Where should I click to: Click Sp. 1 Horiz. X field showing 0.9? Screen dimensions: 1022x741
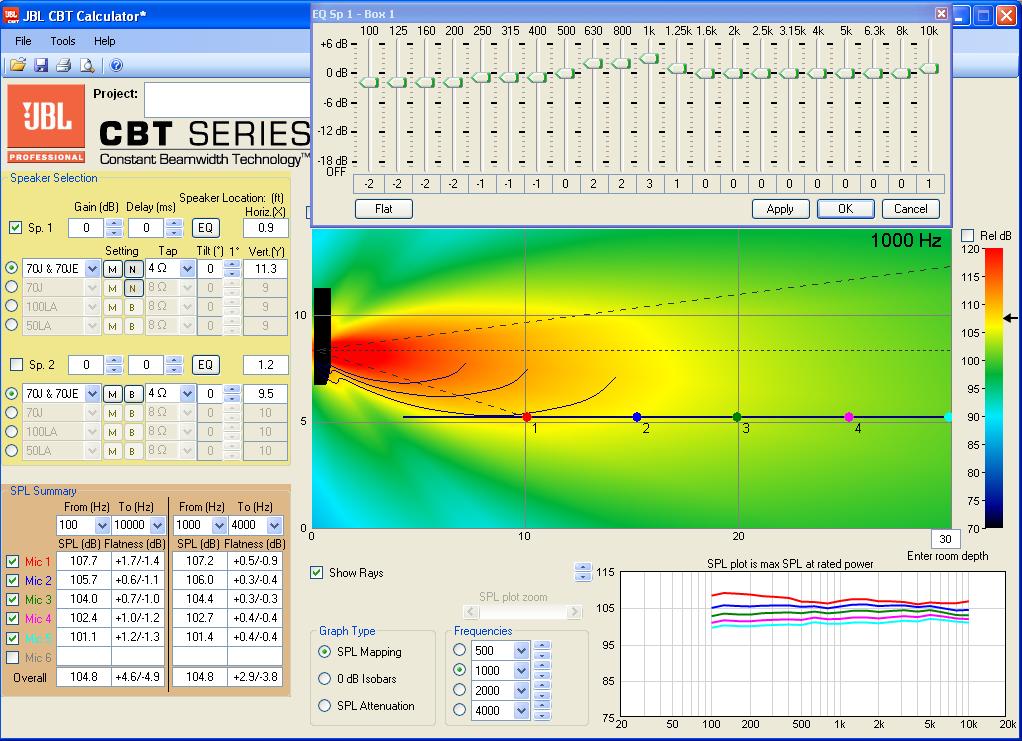coord(266,228)
